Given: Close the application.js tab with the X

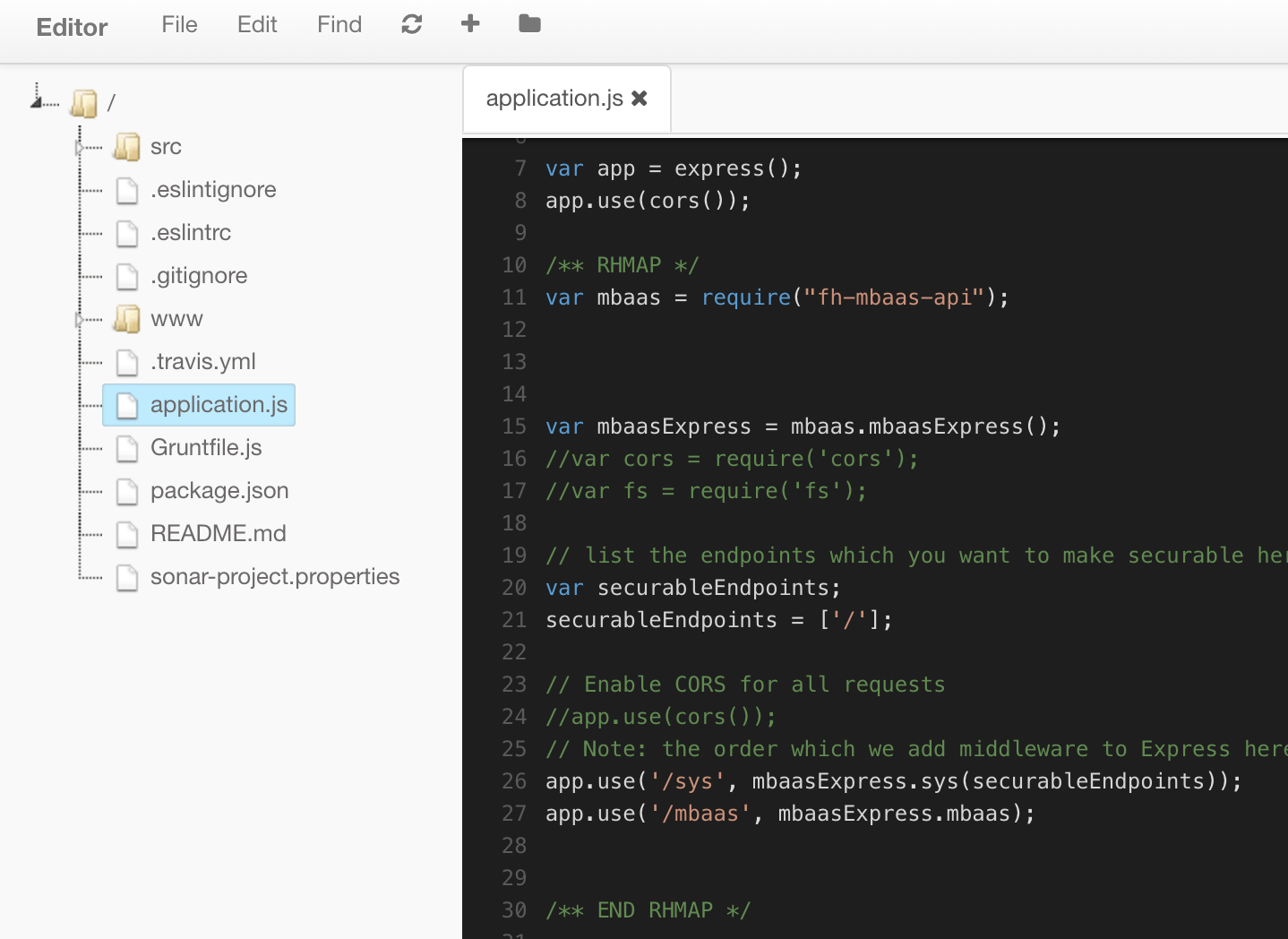Looking at the screenshot, I should 640,99.
